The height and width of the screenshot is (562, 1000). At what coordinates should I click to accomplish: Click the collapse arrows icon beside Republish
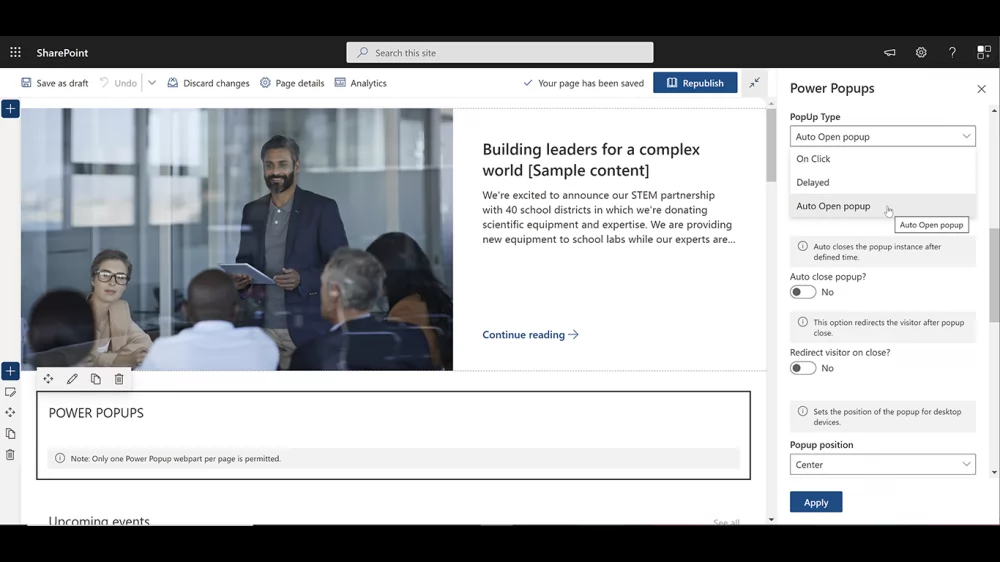(x=754, y=83)
